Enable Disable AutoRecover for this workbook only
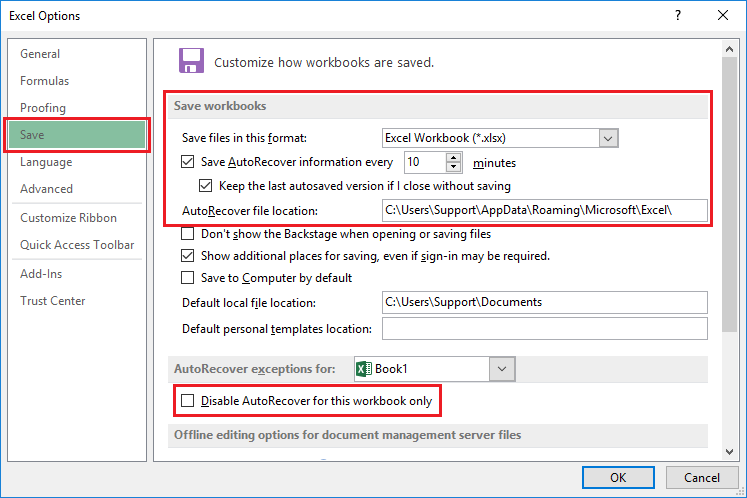The width and height of the screenshot is (747, 498). point(188,401)
